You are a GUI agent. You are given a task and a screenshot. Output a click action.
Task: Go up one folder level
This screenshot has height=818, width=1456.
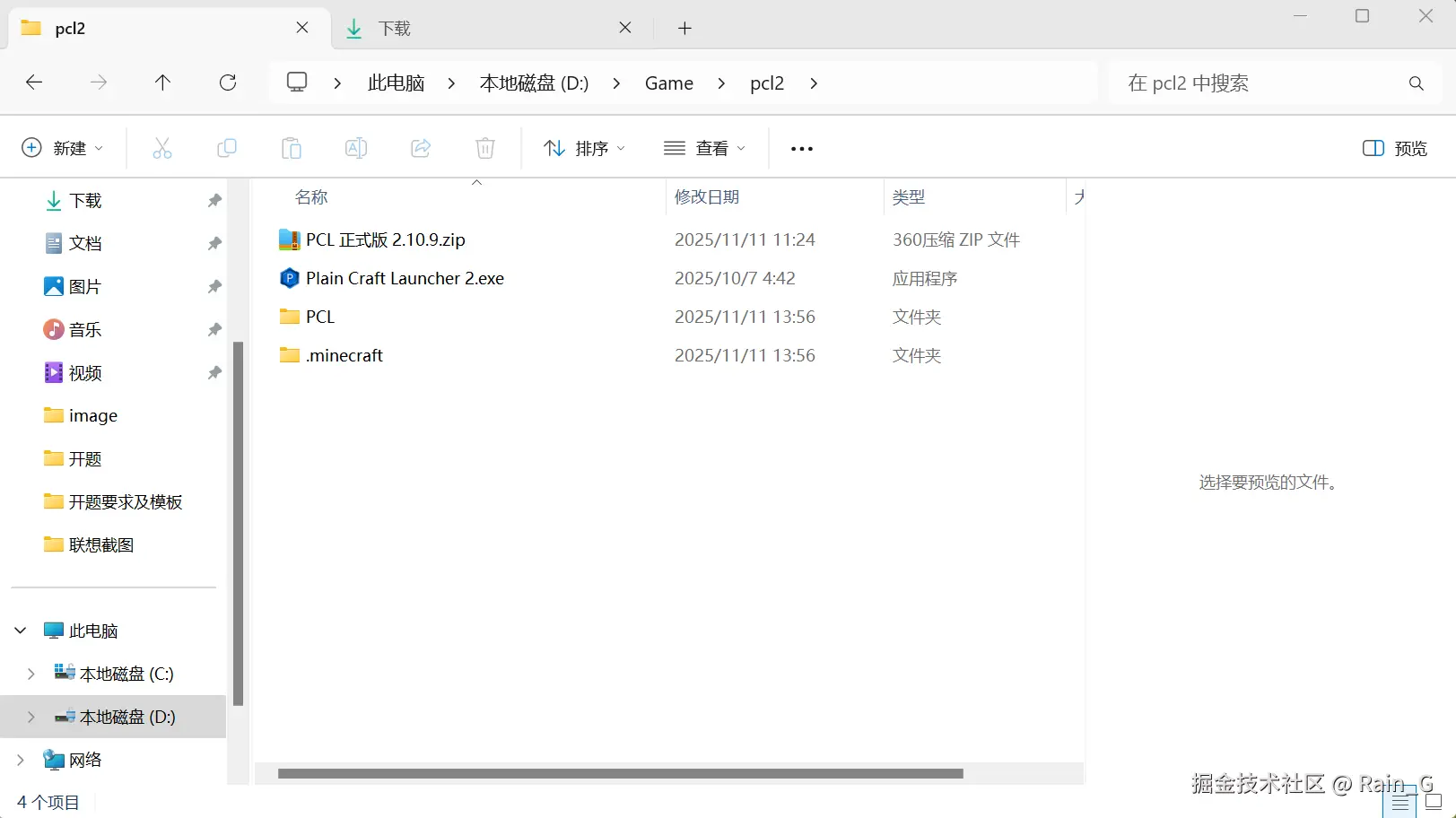(162, 83)
